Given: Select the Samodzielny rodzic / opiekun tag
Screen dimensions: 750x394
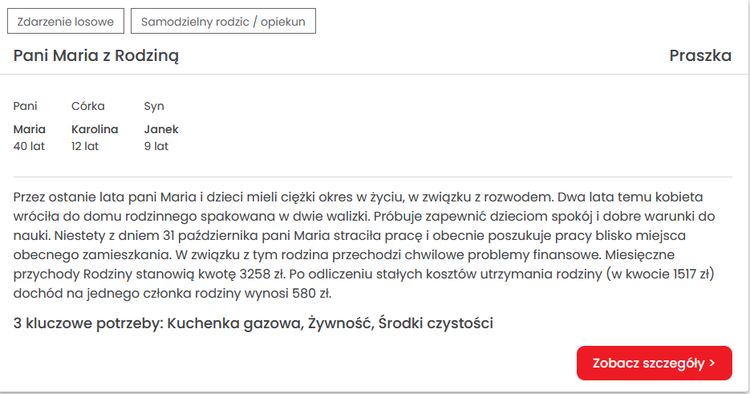Looking at the screenshot, I should click(223, 22).
